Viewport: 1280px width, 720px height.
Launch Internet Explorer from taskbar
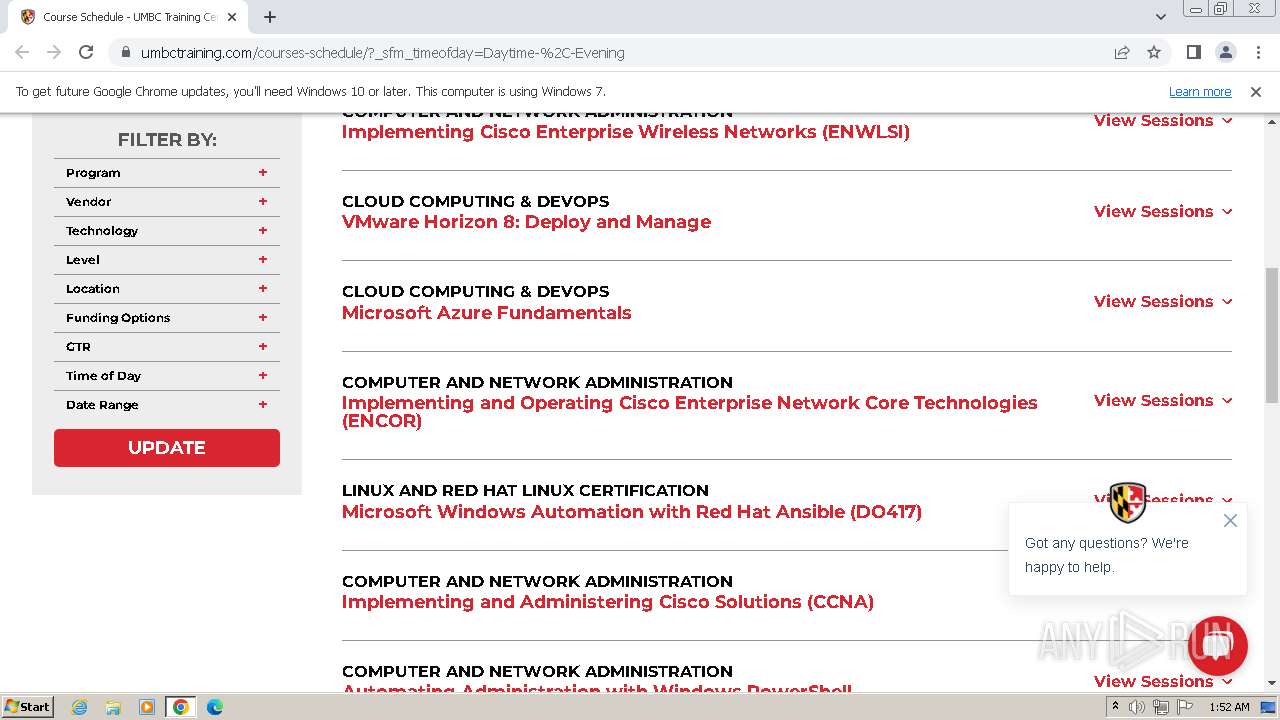coord(80,707)
